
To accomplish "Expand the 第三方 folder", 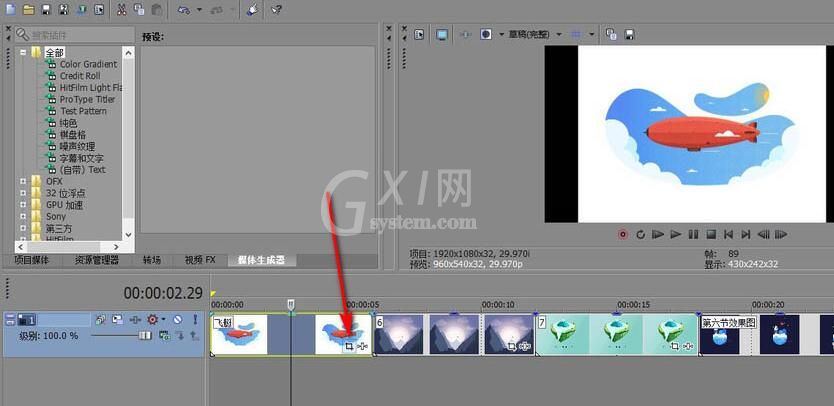I will coord(23,228).
